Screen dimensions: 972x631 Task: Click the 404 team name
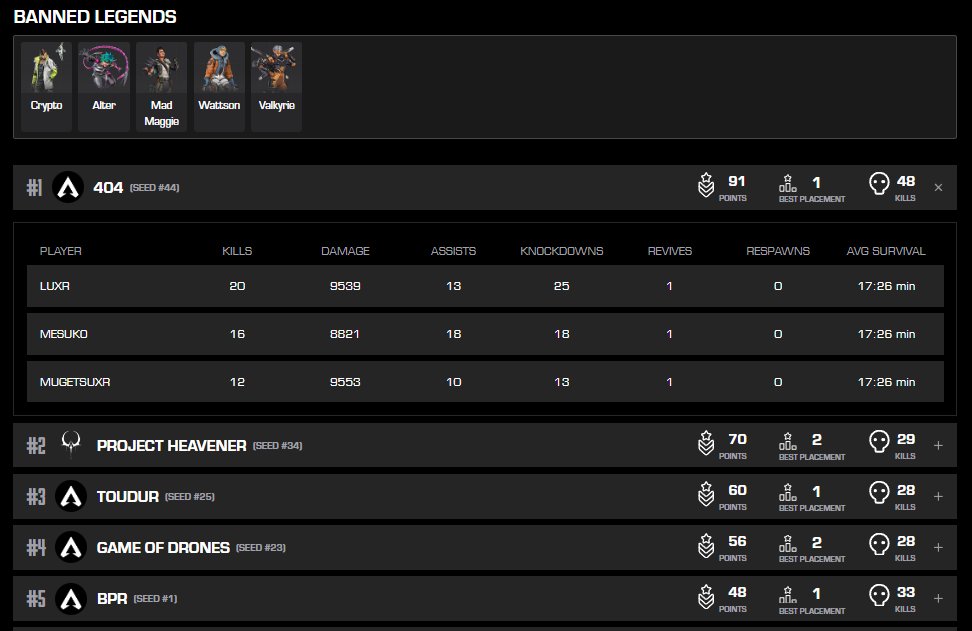pyautogui.click(x=108, y=187)
